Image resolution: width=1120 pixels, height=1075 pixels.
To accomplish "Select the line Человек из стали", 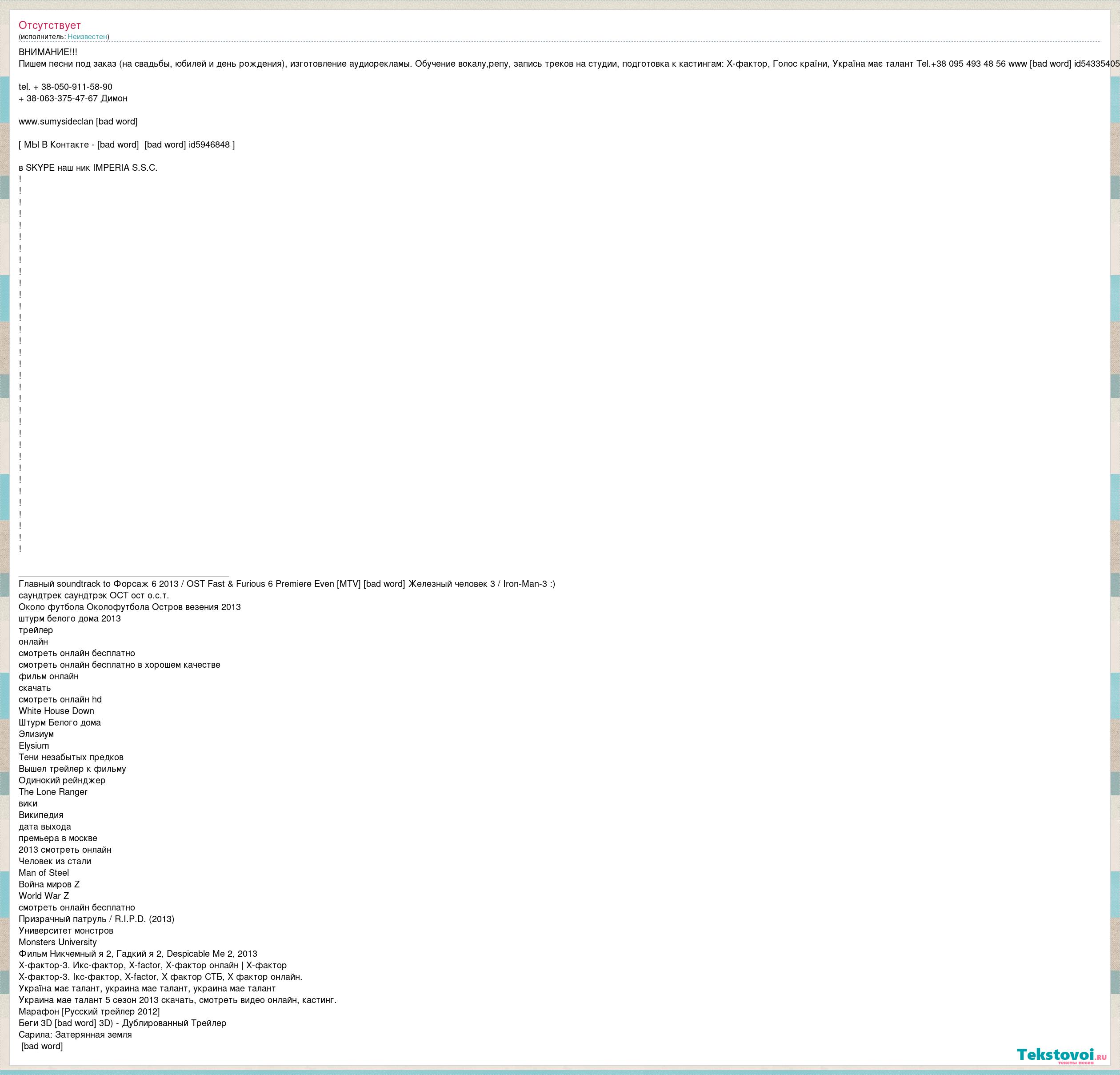I will (55, 861).
